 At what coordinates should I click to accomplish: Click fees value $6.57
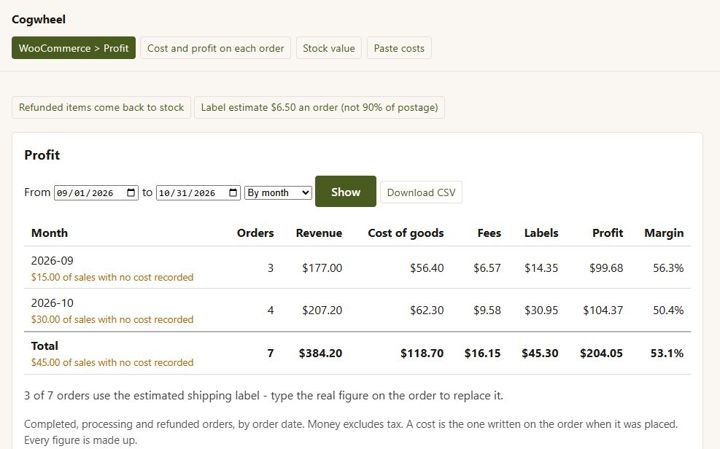click(487, 268)
